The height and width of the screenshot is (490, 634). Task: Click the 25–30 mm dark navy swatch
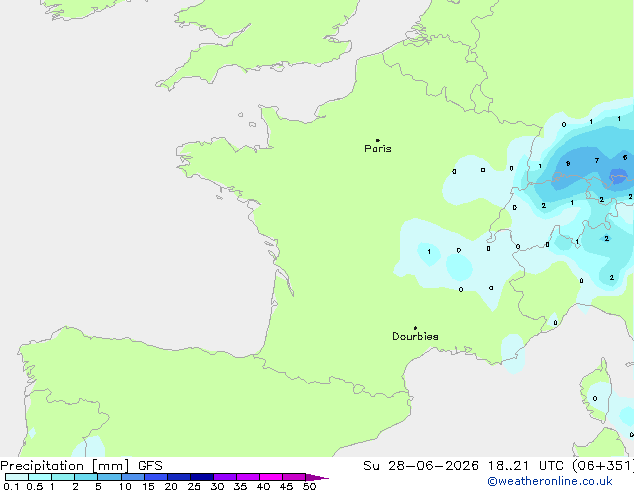tap(202, 477)
